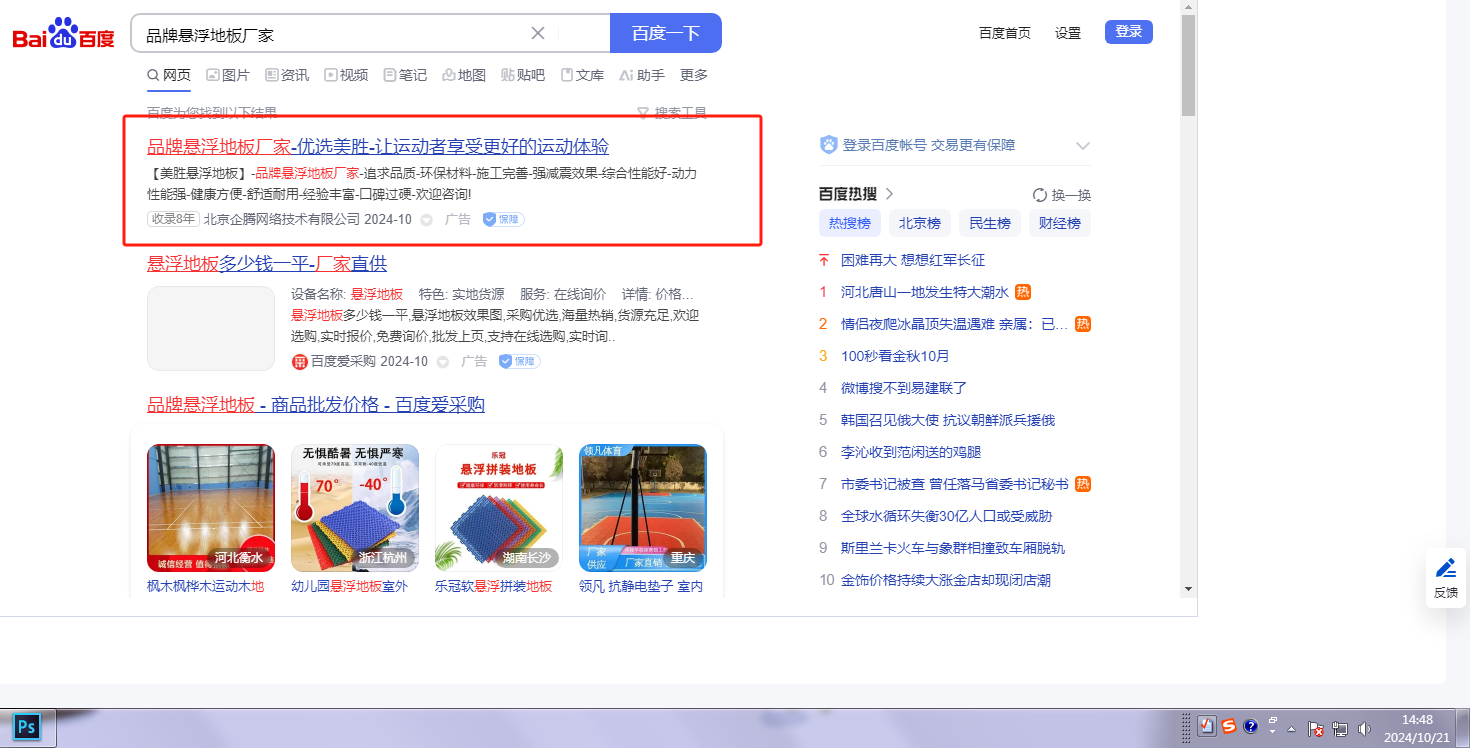Expand the 登录百度帐号 panel chevron
Viewport: 1470px width, 748px height.
tap(1083, 146)
